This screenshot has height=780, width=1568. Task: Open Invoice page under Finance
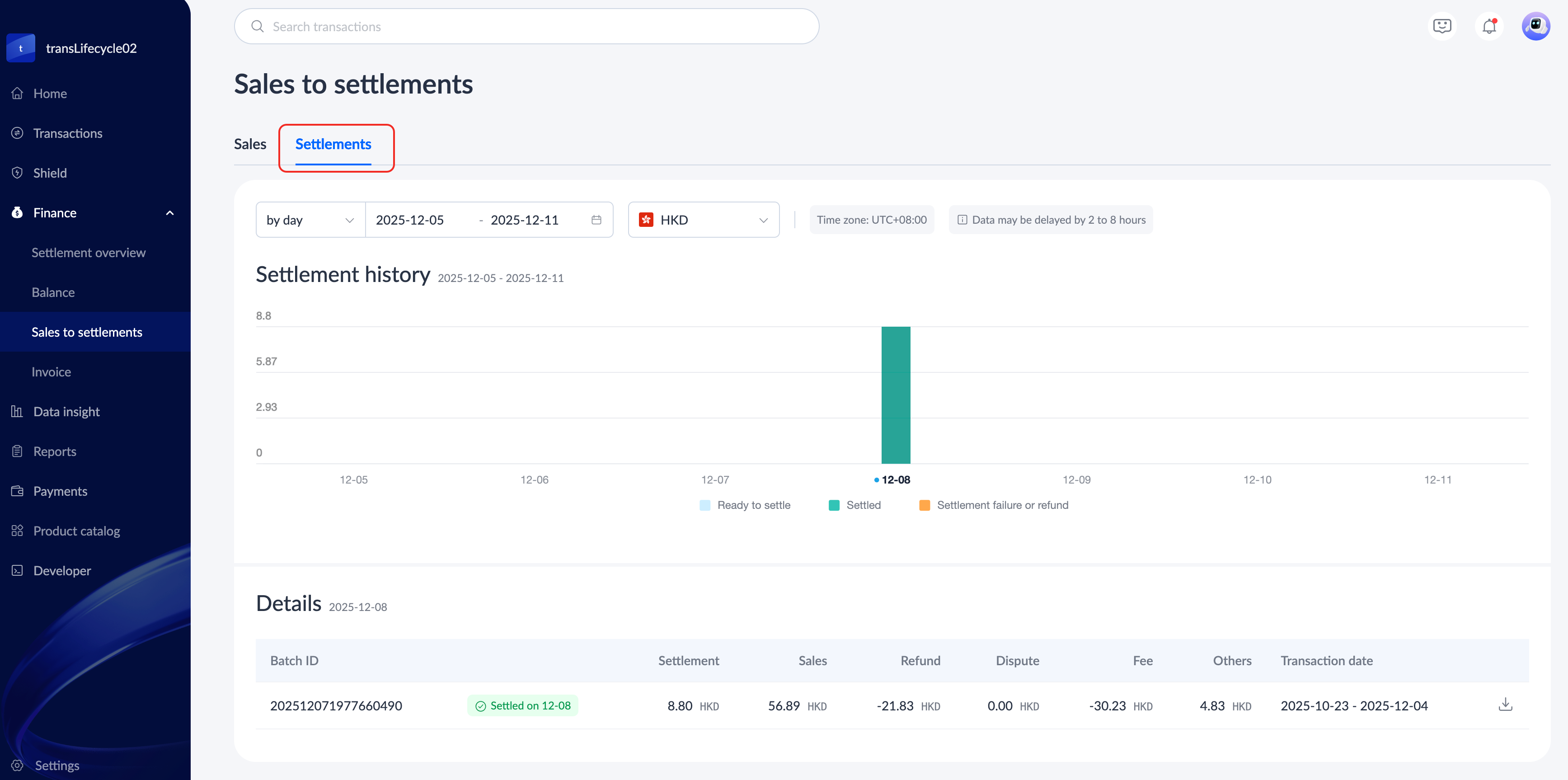(51, 372)
